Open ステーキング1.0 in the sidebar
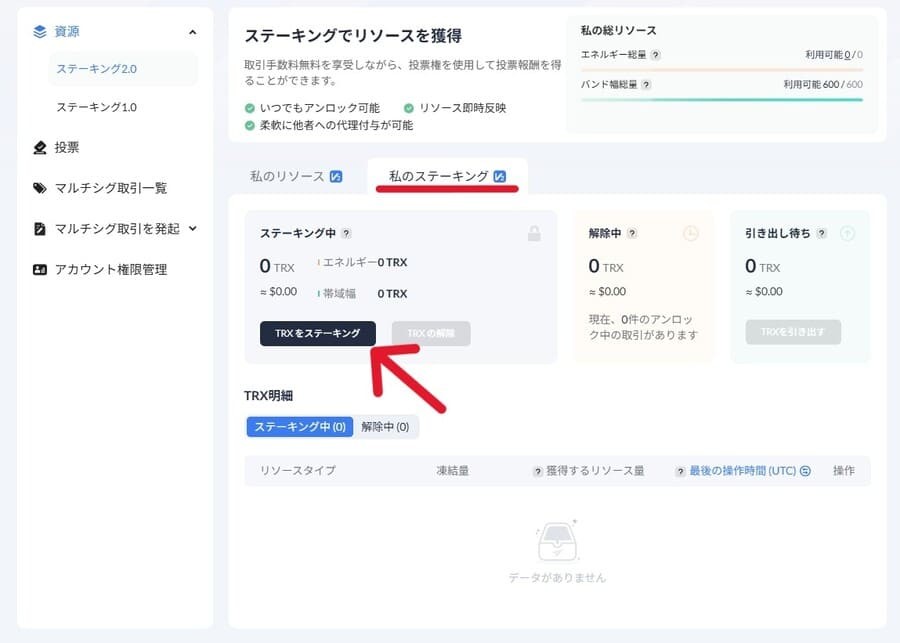The width and height of the screenshot is (900, 643). pyautogui.click(x=96, y=107)
